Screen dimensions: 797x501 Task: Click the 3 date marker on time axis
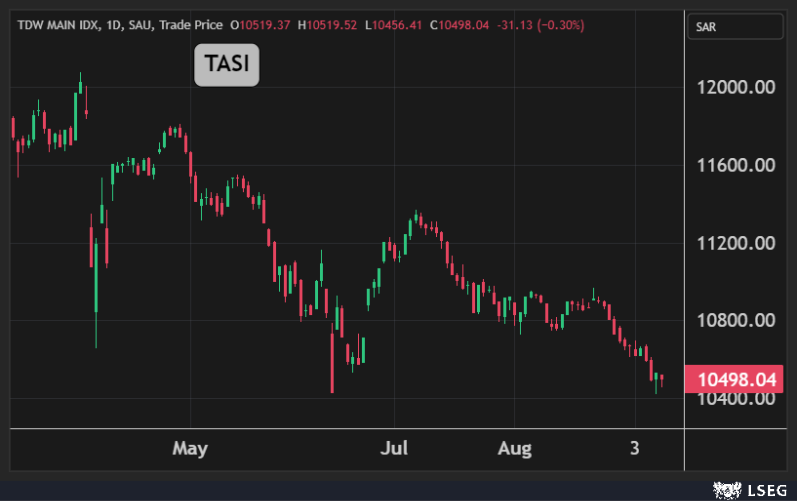[x=634, y=448]
